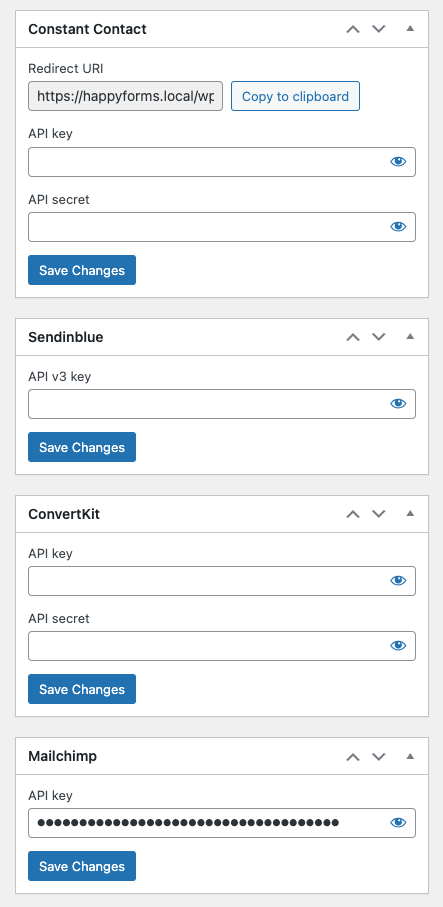Screen dimensions: 443x907
Task: Collapse the Sendinblue panel triangle
Action: click(x=410, y=336)
